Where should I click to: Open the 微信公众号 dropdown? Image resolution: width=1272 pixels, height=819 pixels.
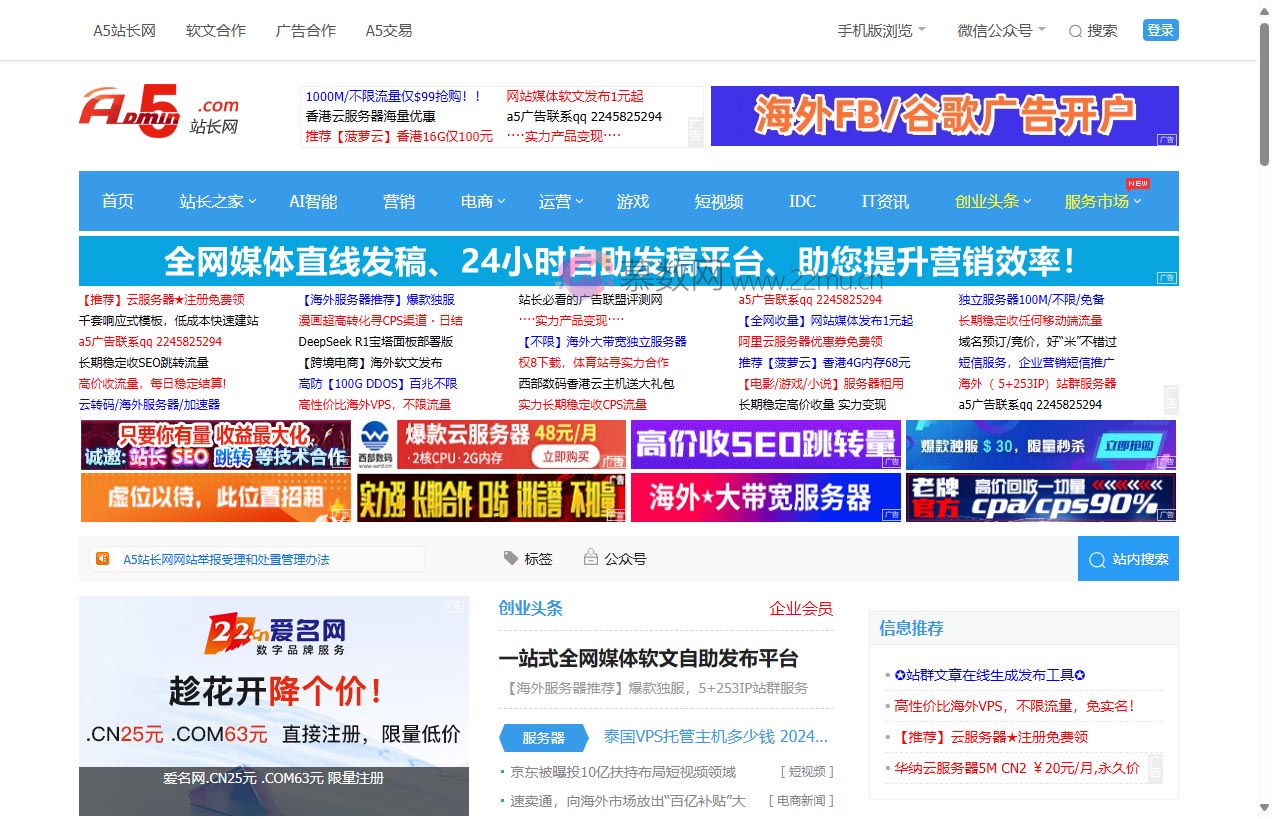998,30
